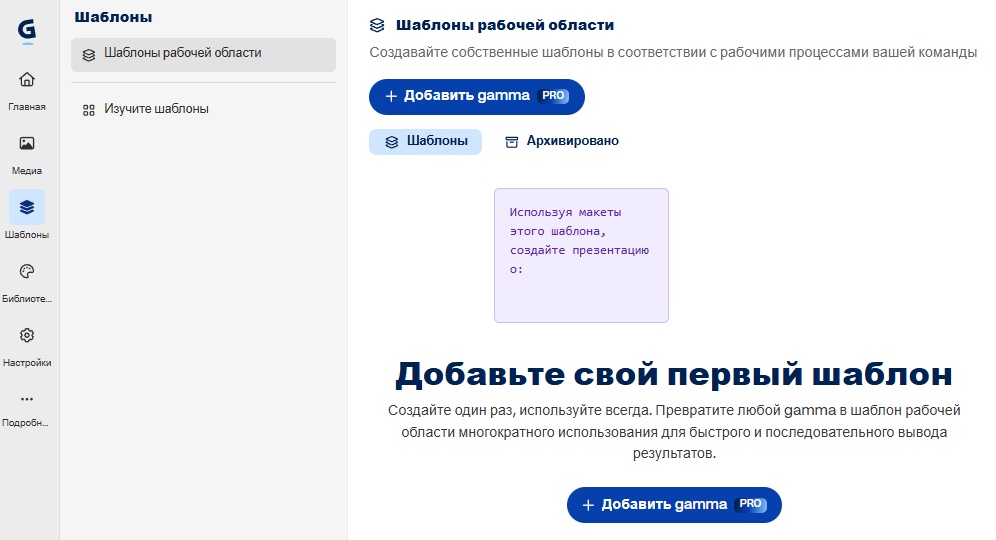The width and height of the screenshot is (996, 540).
Task: Open Изучите шаблоны in side panel
Action: click(203, 109)
